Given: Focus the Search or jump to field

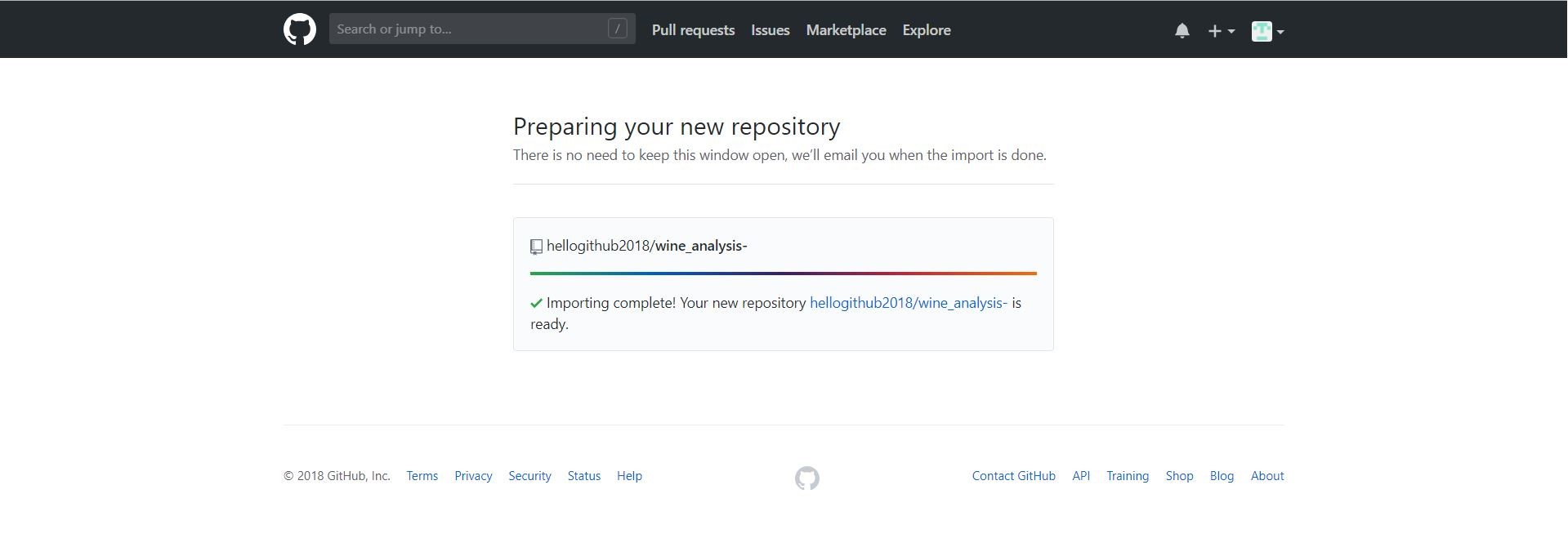Looking at the screenshot, I should (x=482, y=29).
